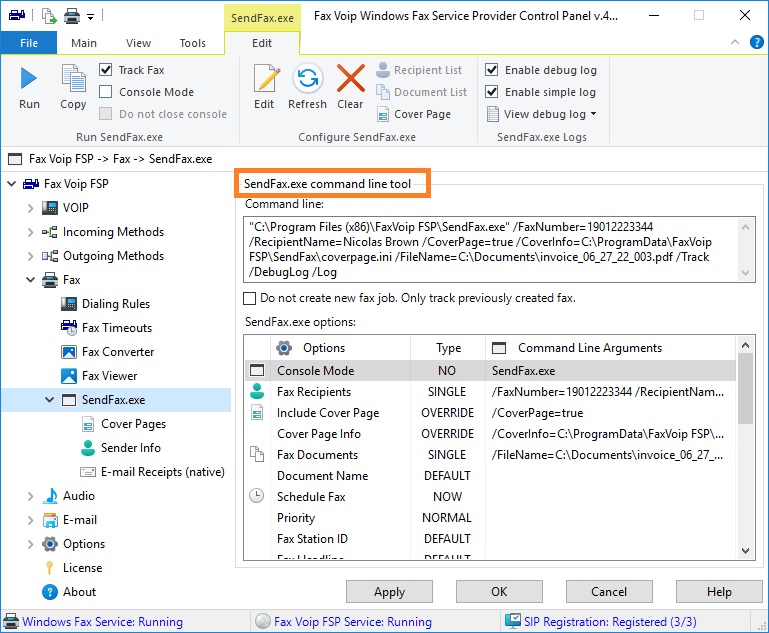Select the Dialing Rules tree item
The image size is (769, 633).
116,304
